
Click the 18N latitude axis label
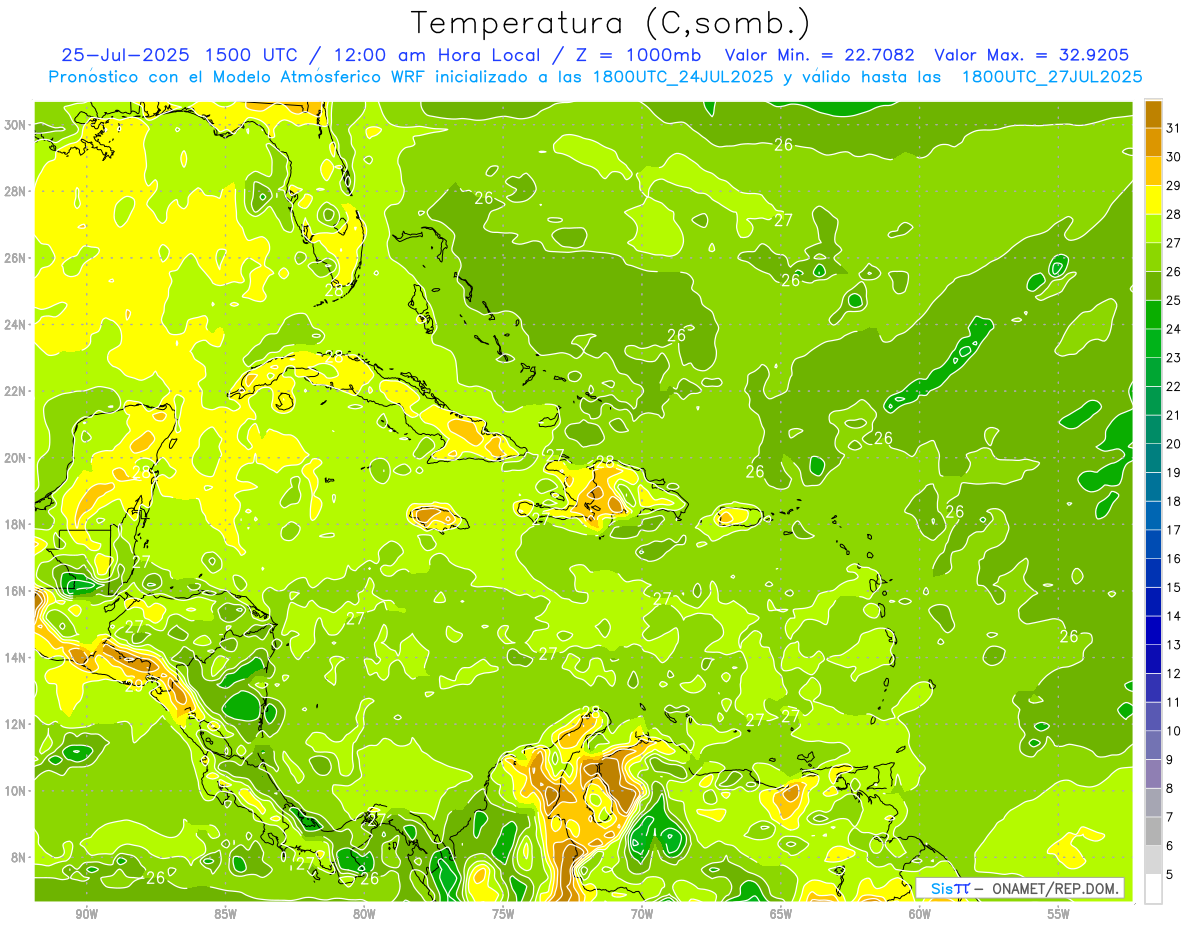point(14,524)
